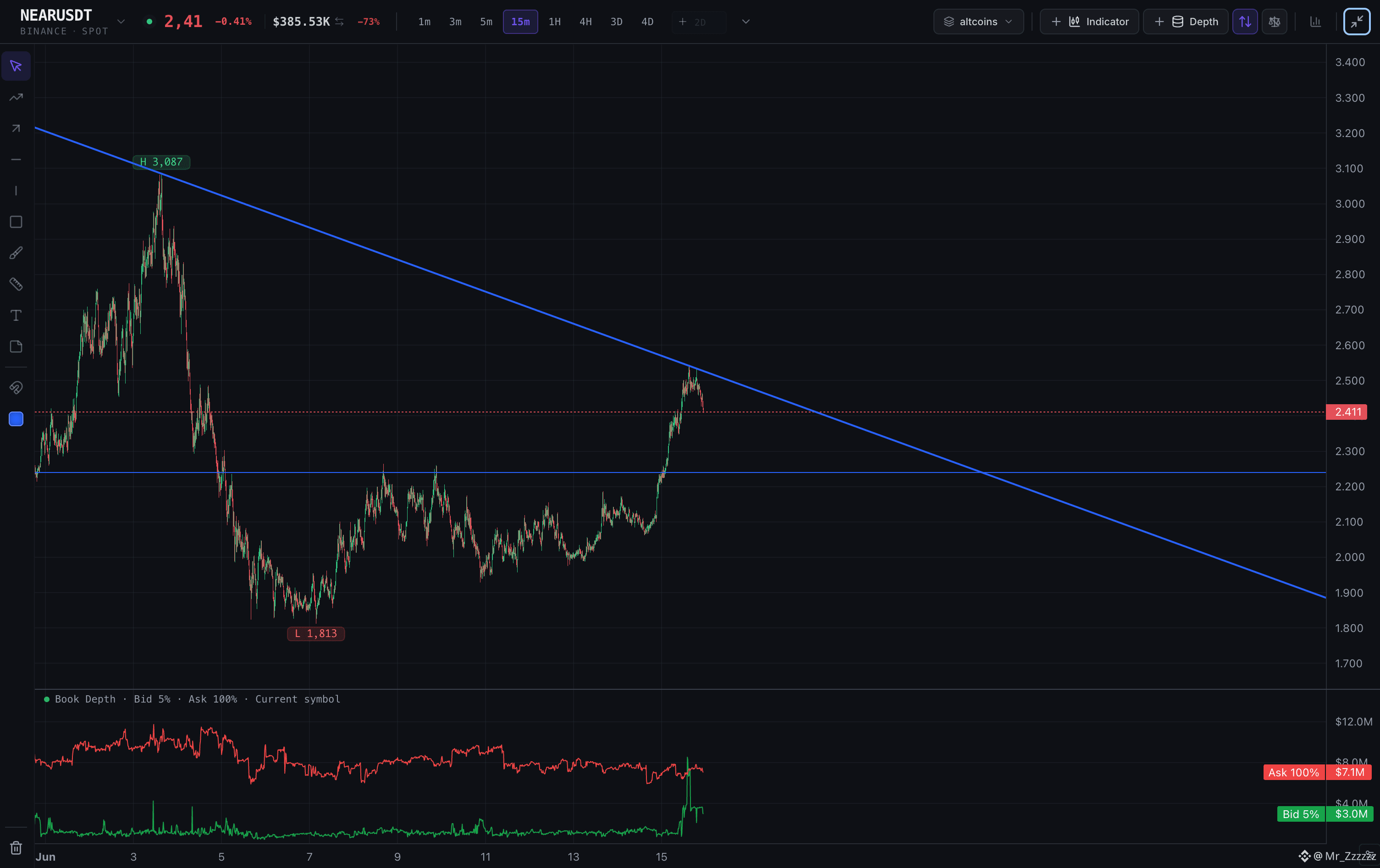Open the blue drawing color swatch
The height and width of the screenshot is (868, 1380).
click(x=16, y=419)
